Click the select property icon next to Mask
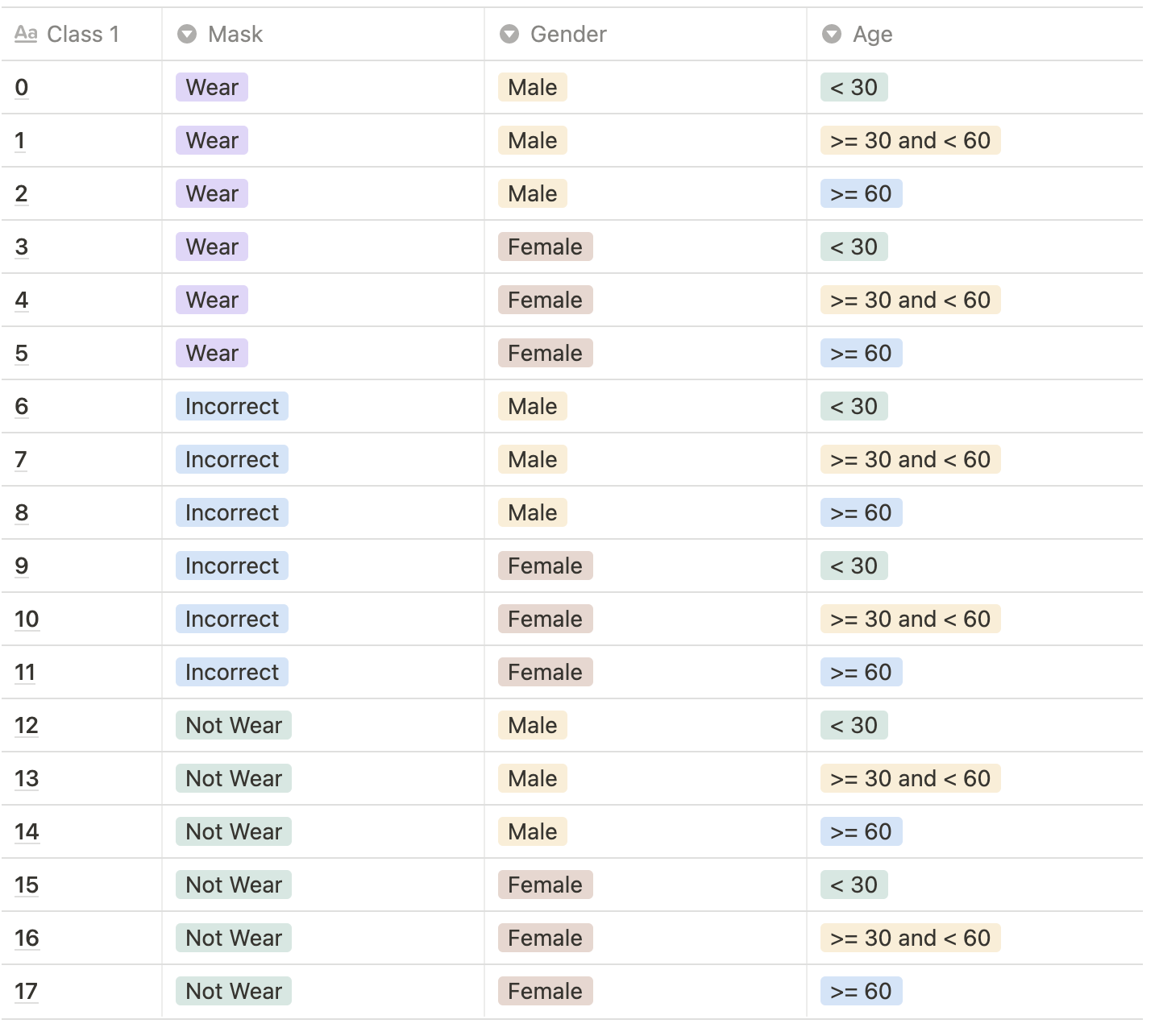Viewport: 1159px width, 1036px height. [186, 34]
